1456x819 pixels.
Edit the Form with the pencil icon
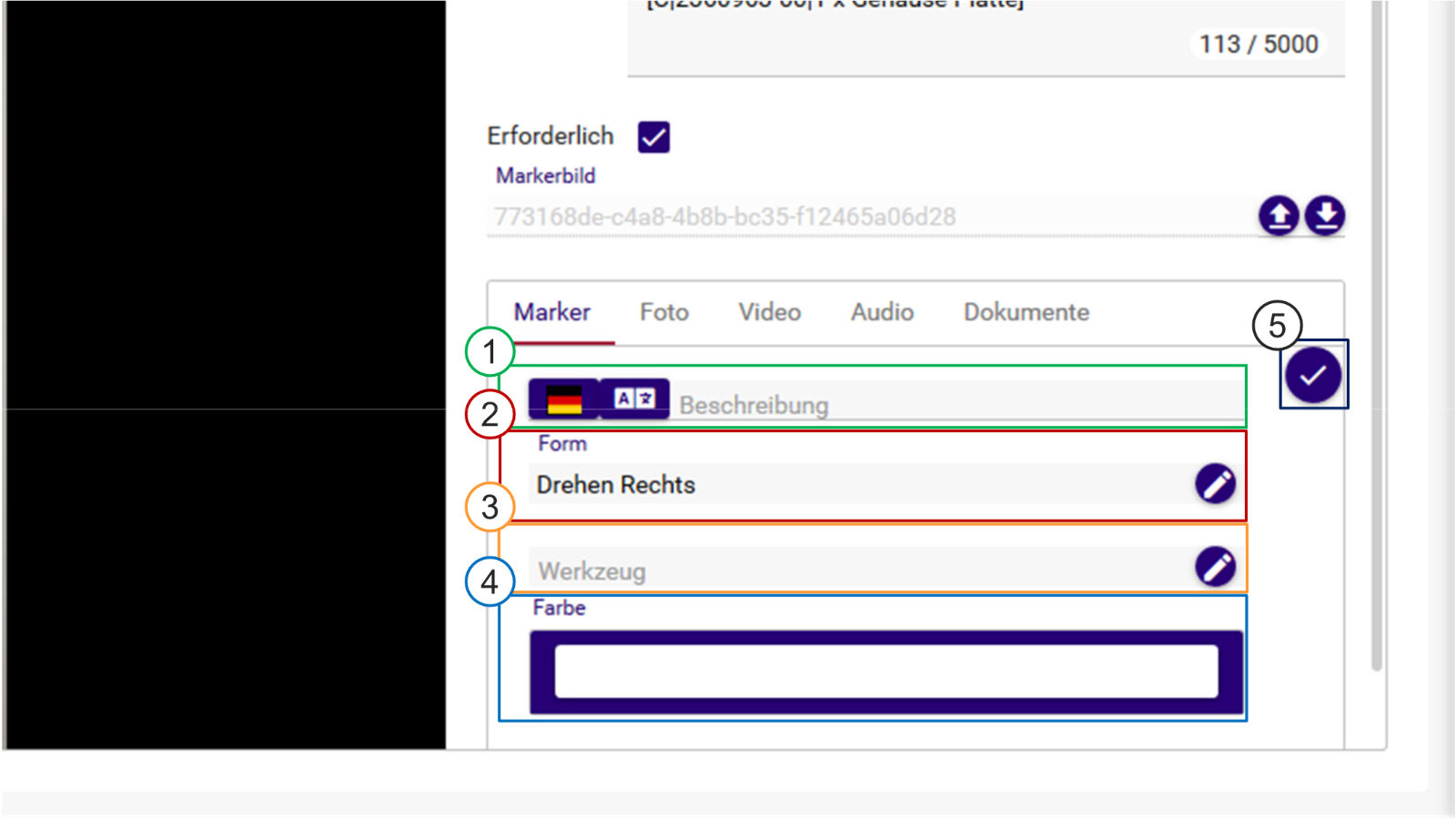click(1215, 484)
